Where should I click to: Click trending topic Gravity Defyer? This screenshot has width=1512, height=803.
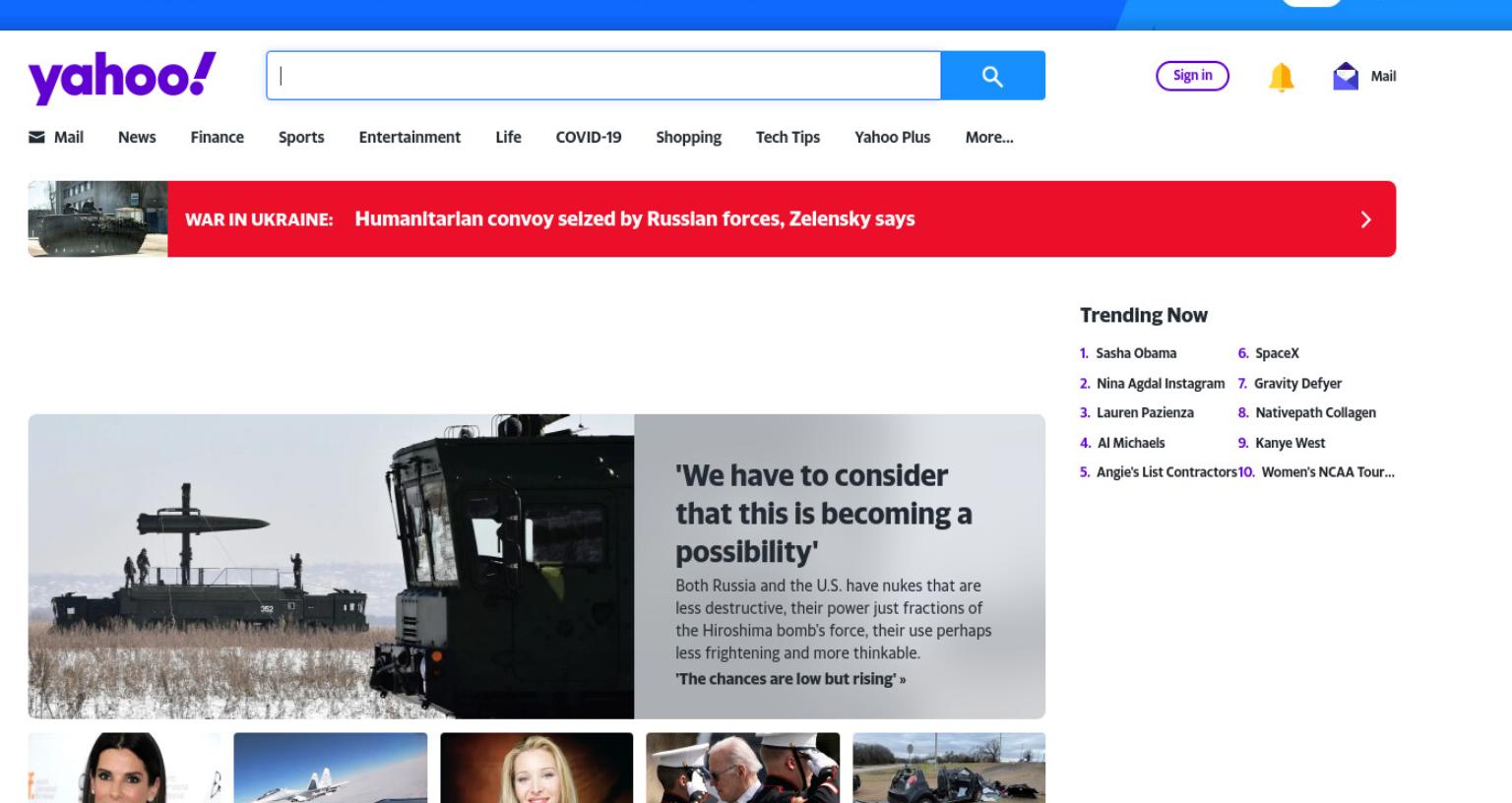[1297, 384]
